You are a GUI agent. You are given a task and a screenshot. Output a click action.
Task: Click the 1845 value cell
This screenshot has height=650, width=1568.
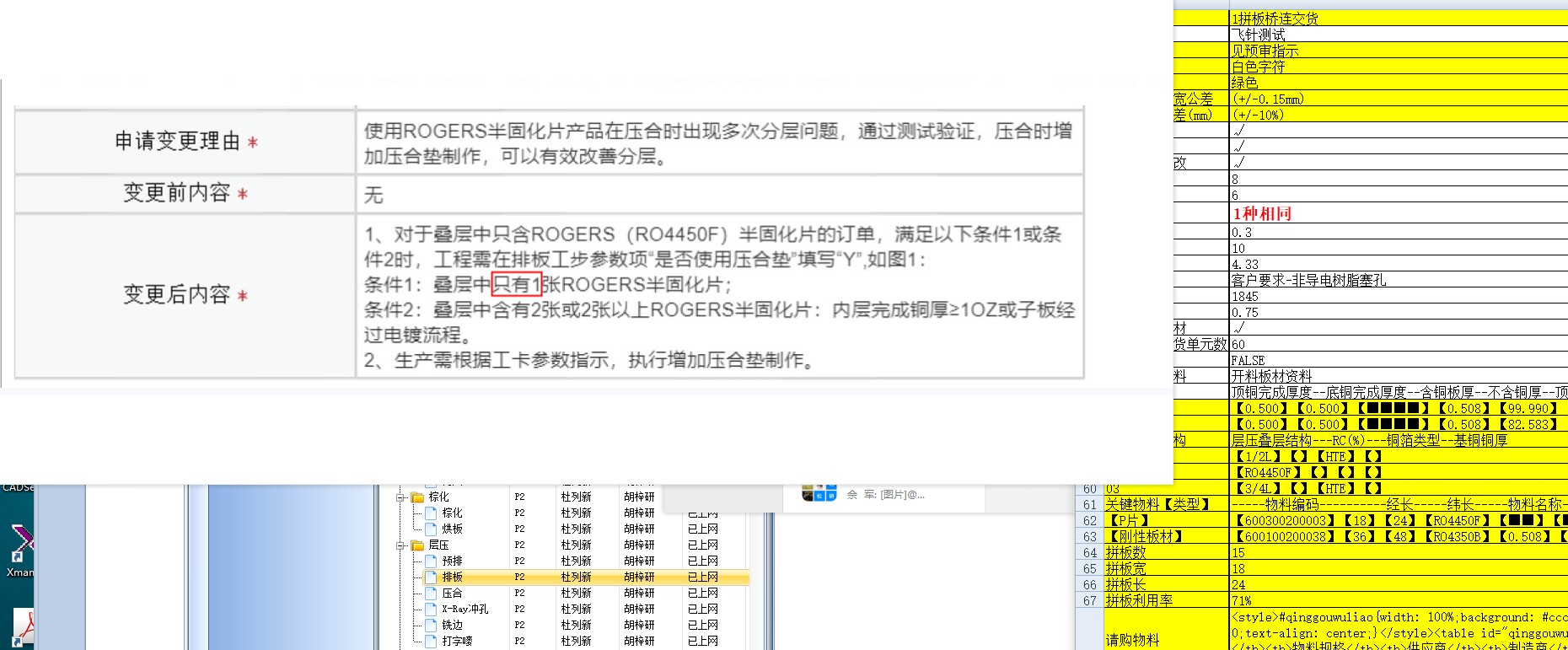pos(1399,297)
